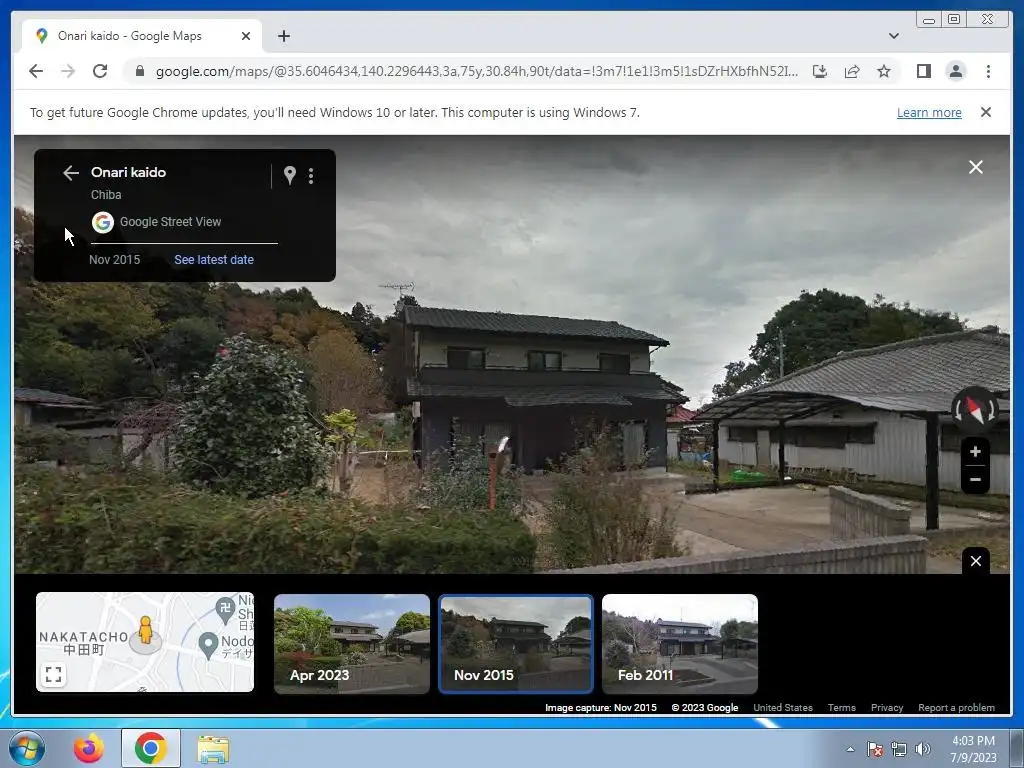Go back from the Street View panel
Viewport: 1024px width, 768px height.
71,172
